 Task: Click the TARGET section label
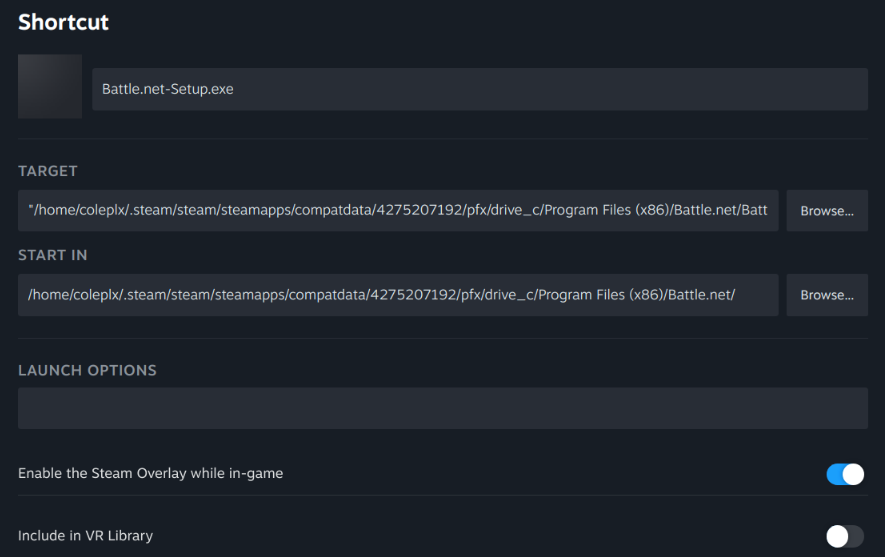(x=48, y=171)
